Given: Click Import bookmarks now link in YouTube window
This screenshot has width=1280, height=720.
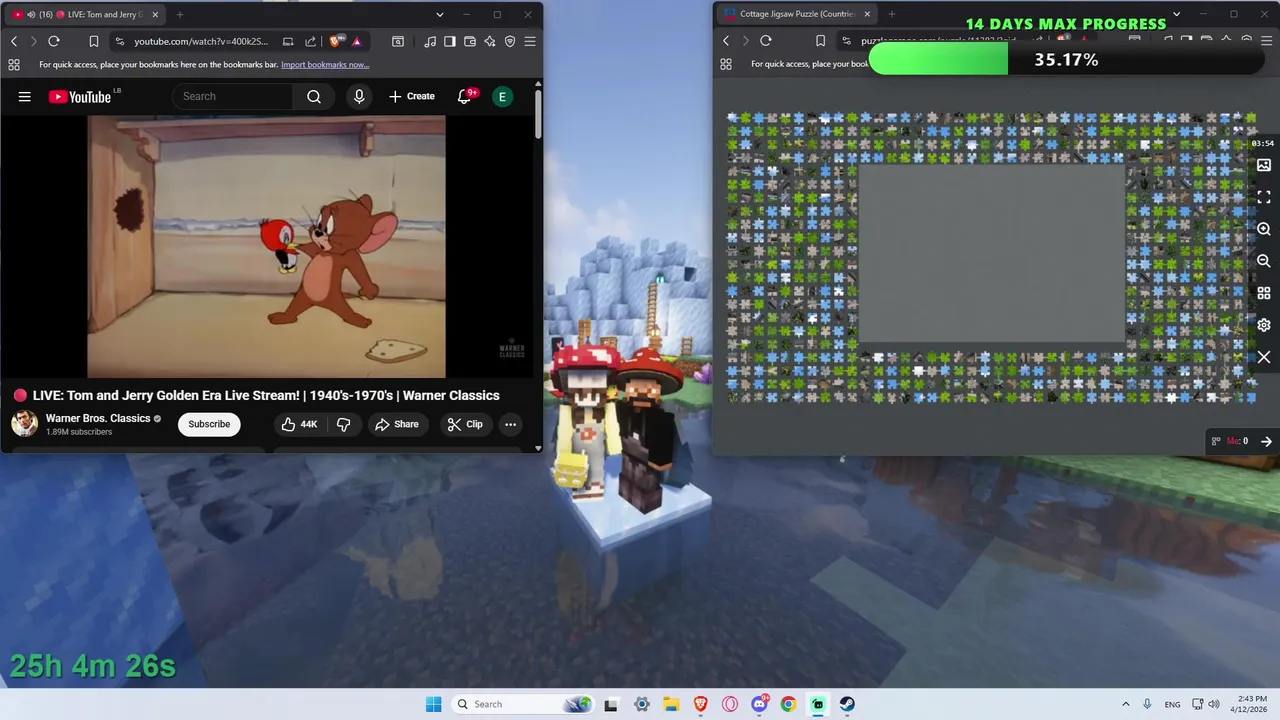Looking at the screenshot, I should (x=325, y=65).
